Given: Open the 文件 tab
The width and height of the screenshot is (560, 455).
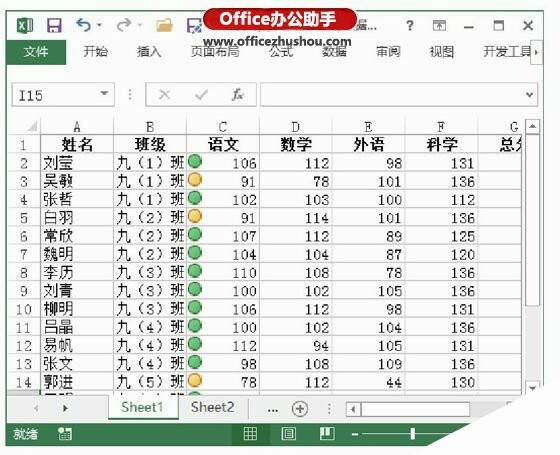Looking at the screenshot, I should (36, 52).
